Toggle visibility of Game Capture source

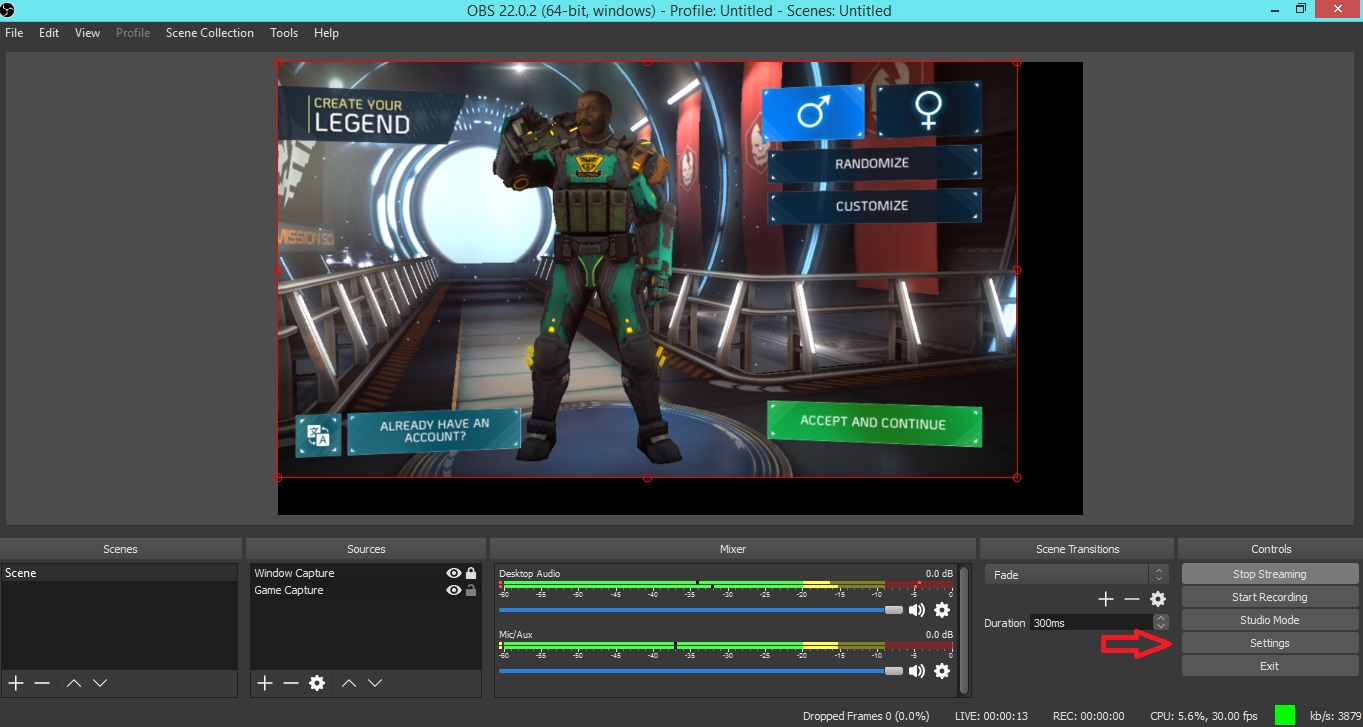coord(454,590)
